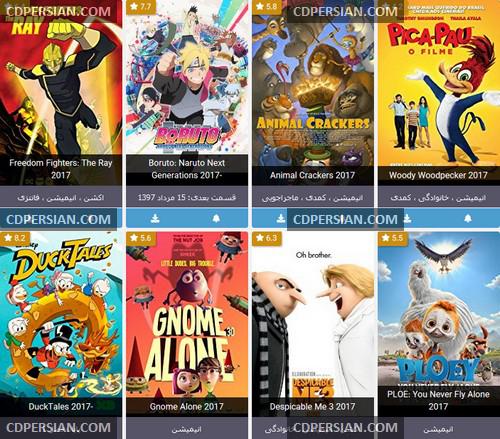Viewport: 500px width, 439px height.
Task: Click the bell icon under Woody Woodpecker
Action: click(x=468, y=219)
